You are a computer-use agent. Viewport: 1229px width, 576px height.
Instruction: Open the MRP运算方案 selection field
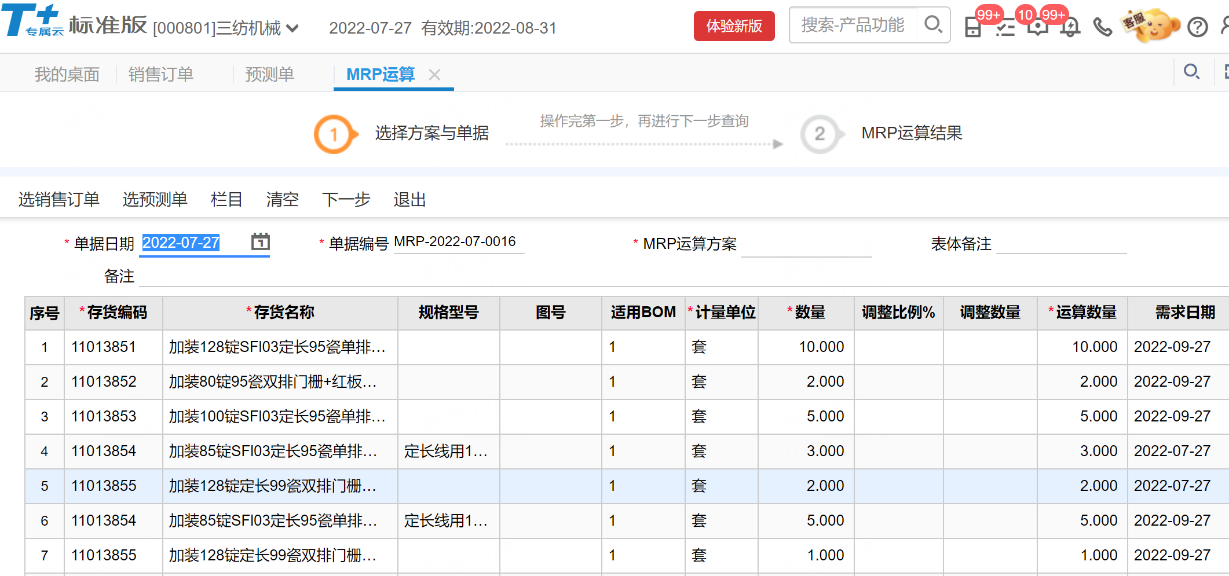click(806, 244)
